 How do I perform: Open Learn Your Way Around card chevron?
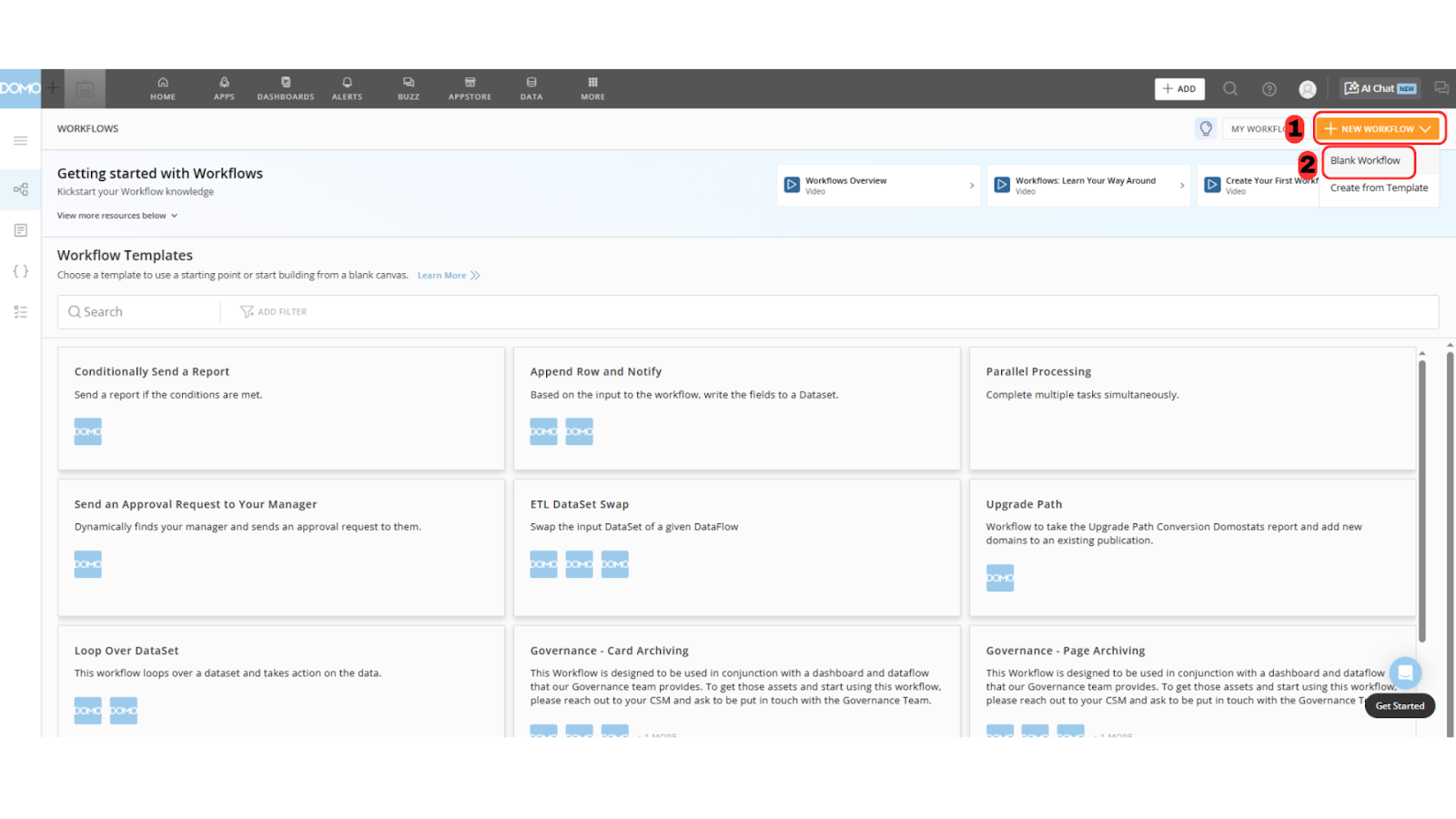coord(1182,186)
